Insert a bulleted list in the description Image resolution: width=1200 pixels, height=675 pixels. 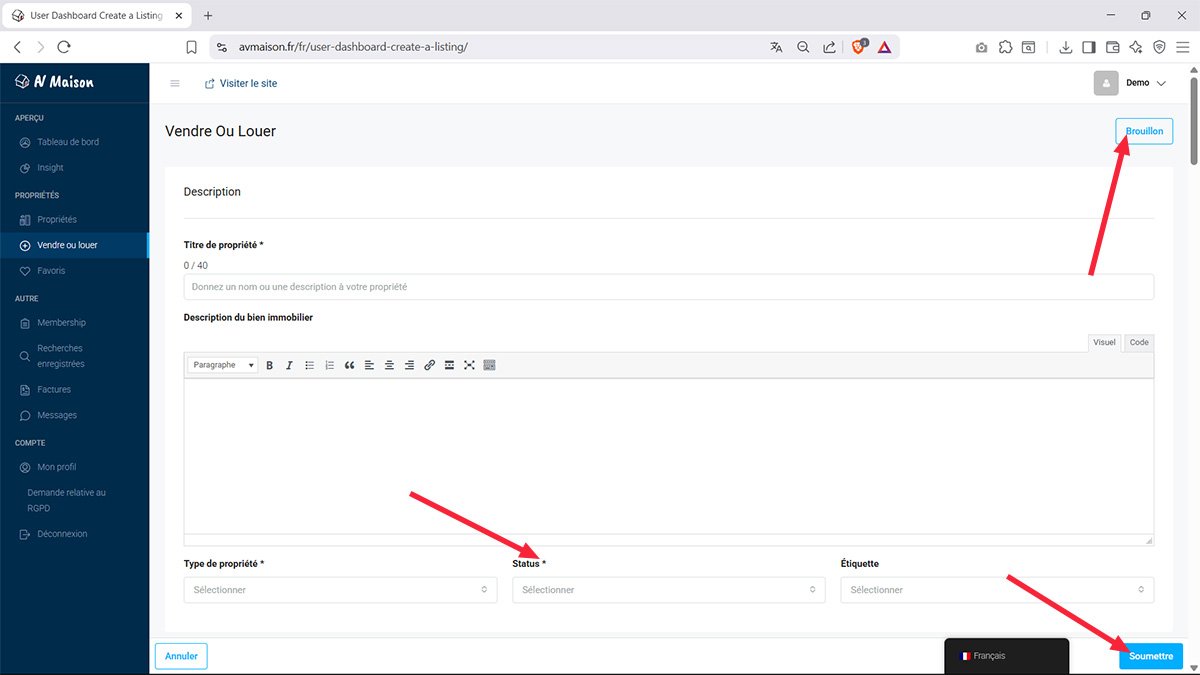coord(310,366)
